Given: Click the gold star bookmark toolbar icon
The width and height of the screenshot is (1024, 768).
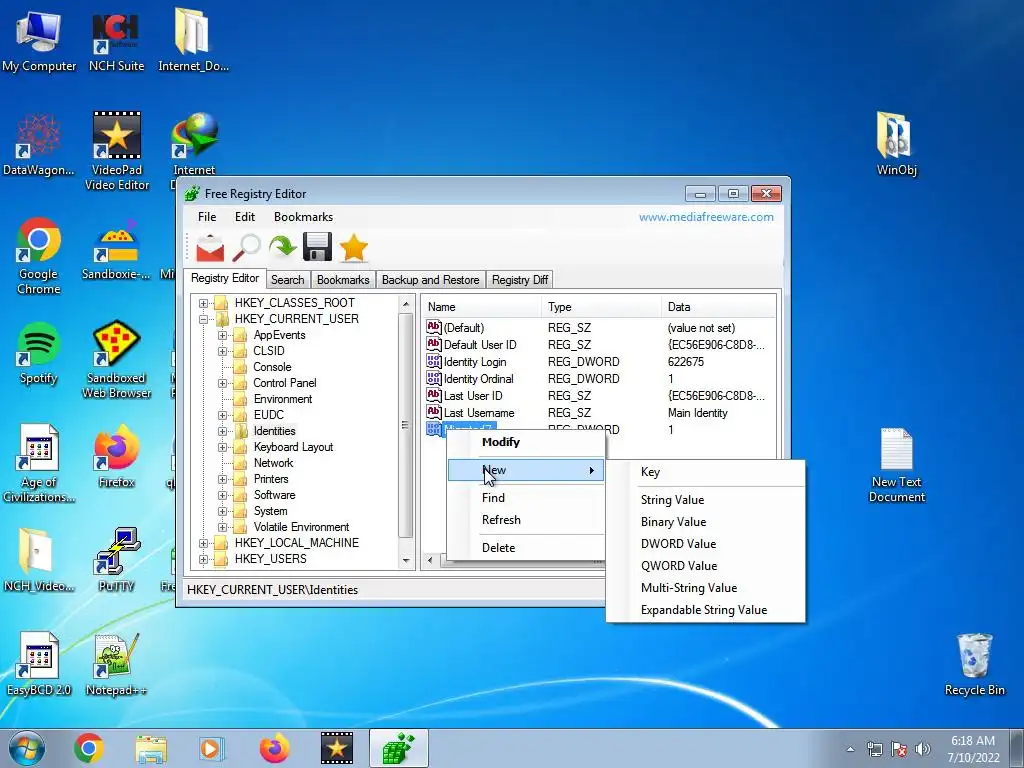Looking at the screenshot, I should (x=353, y=248).
